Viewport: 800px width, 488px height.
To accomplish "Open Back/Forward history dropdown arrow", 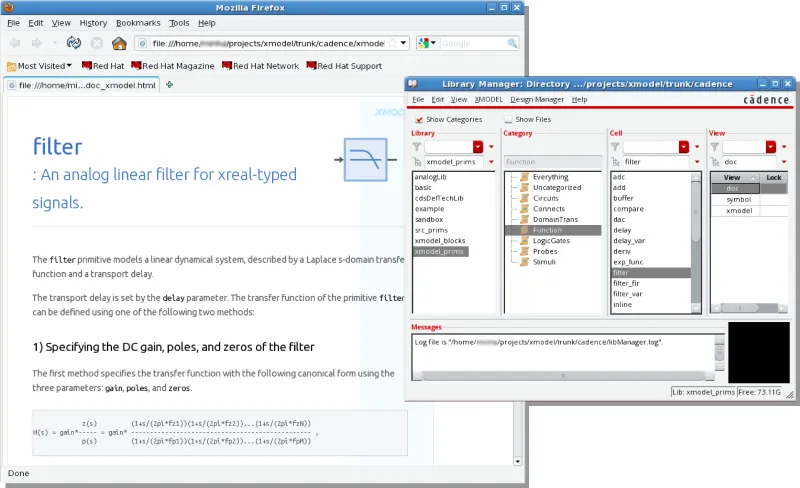I will click(x=55, y=43).
